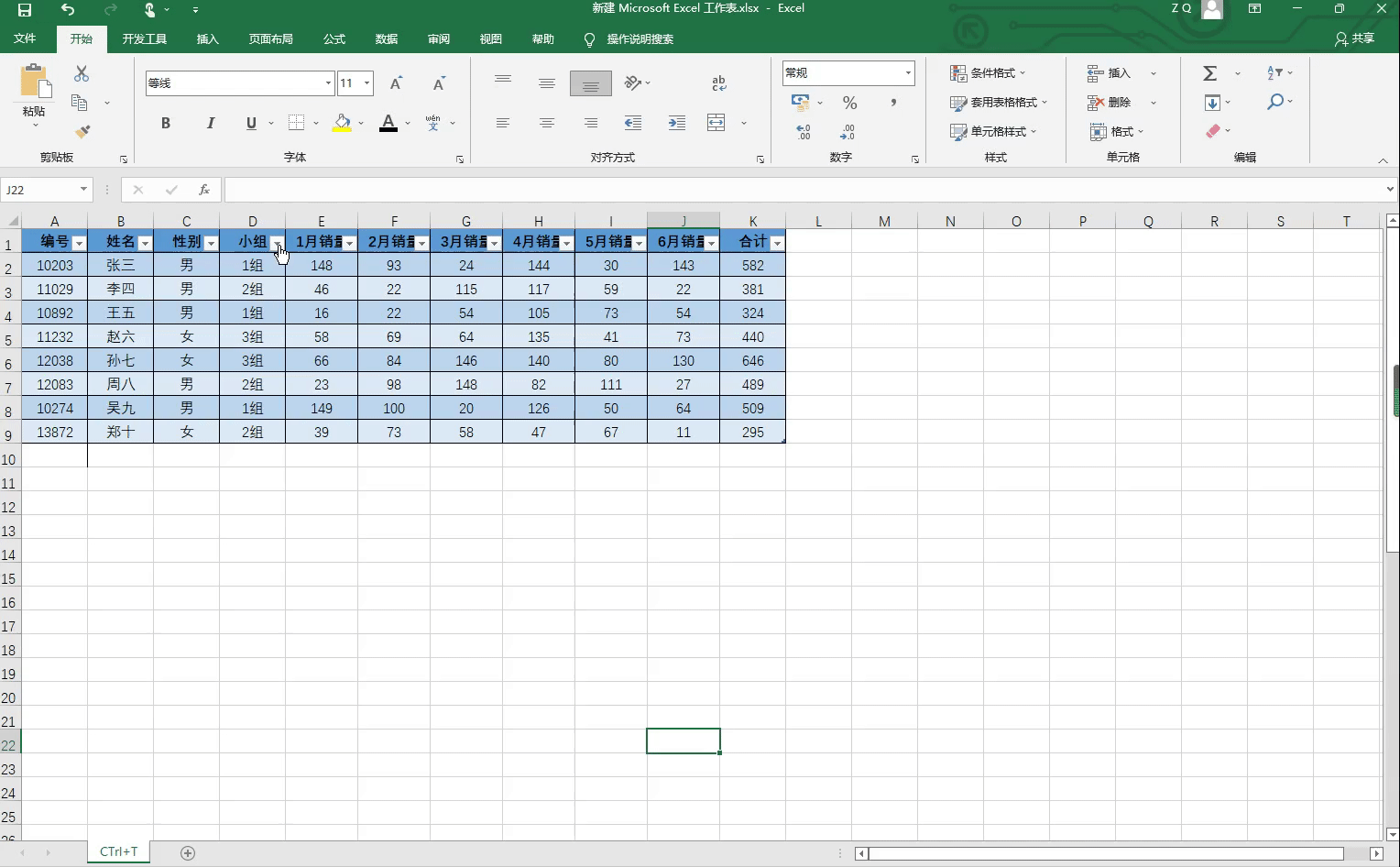Select the CTrl+T sheet tab
Screen dimensions: 1400x867
click(119, 852)
